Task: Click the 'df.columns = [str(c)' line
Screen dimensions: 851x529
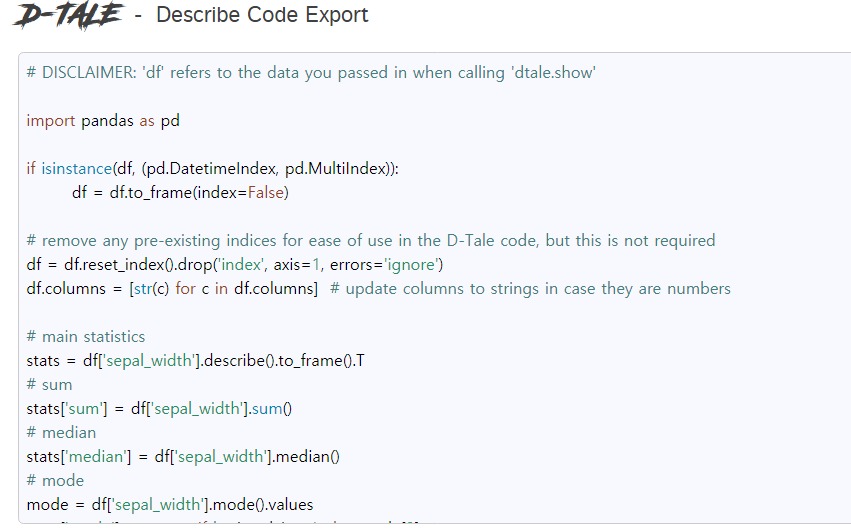Action: pos(172,289)
